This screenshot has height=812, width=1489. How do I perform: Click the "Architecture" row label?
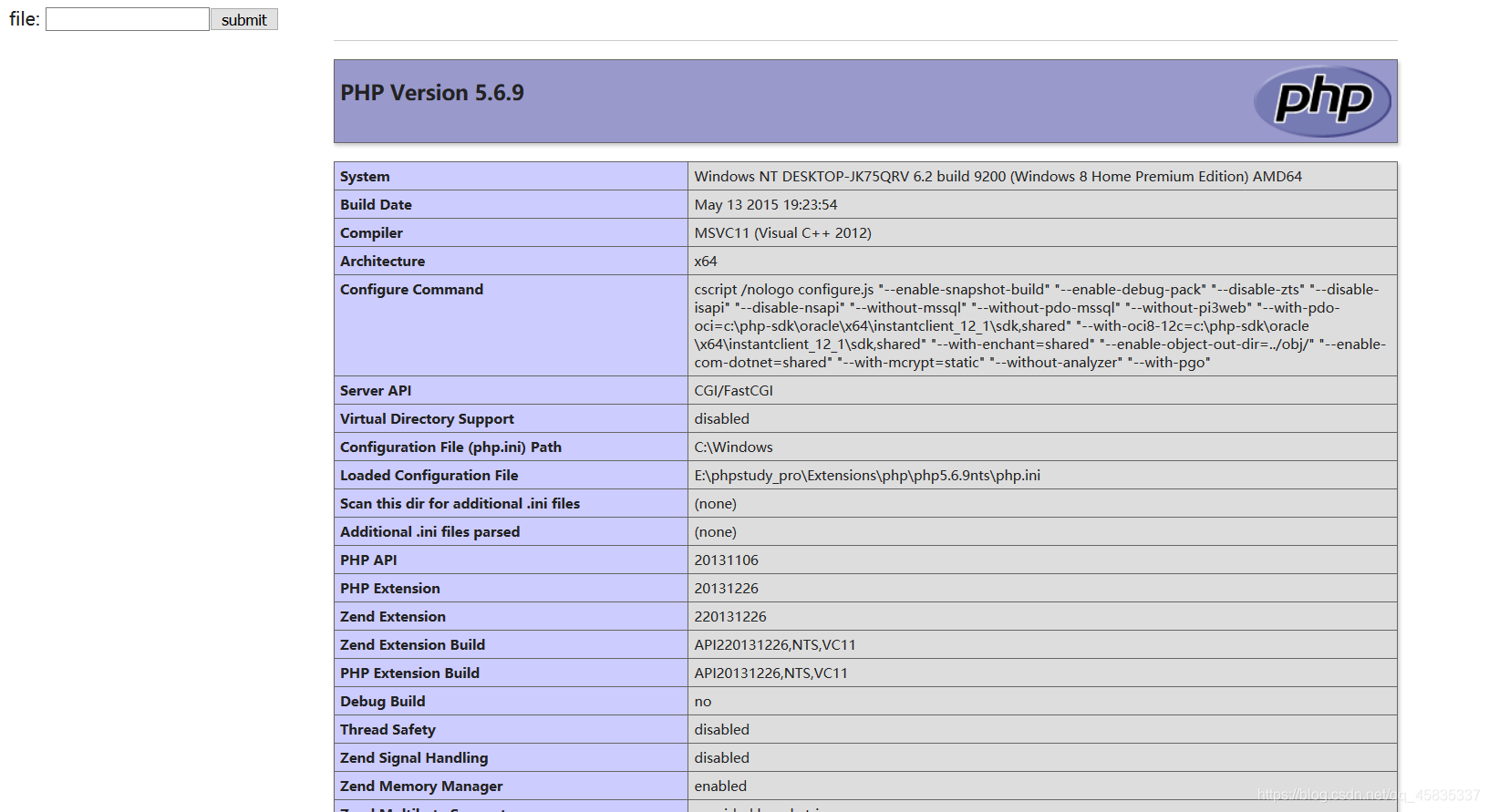pyautogui.click(x=382, y=262)
